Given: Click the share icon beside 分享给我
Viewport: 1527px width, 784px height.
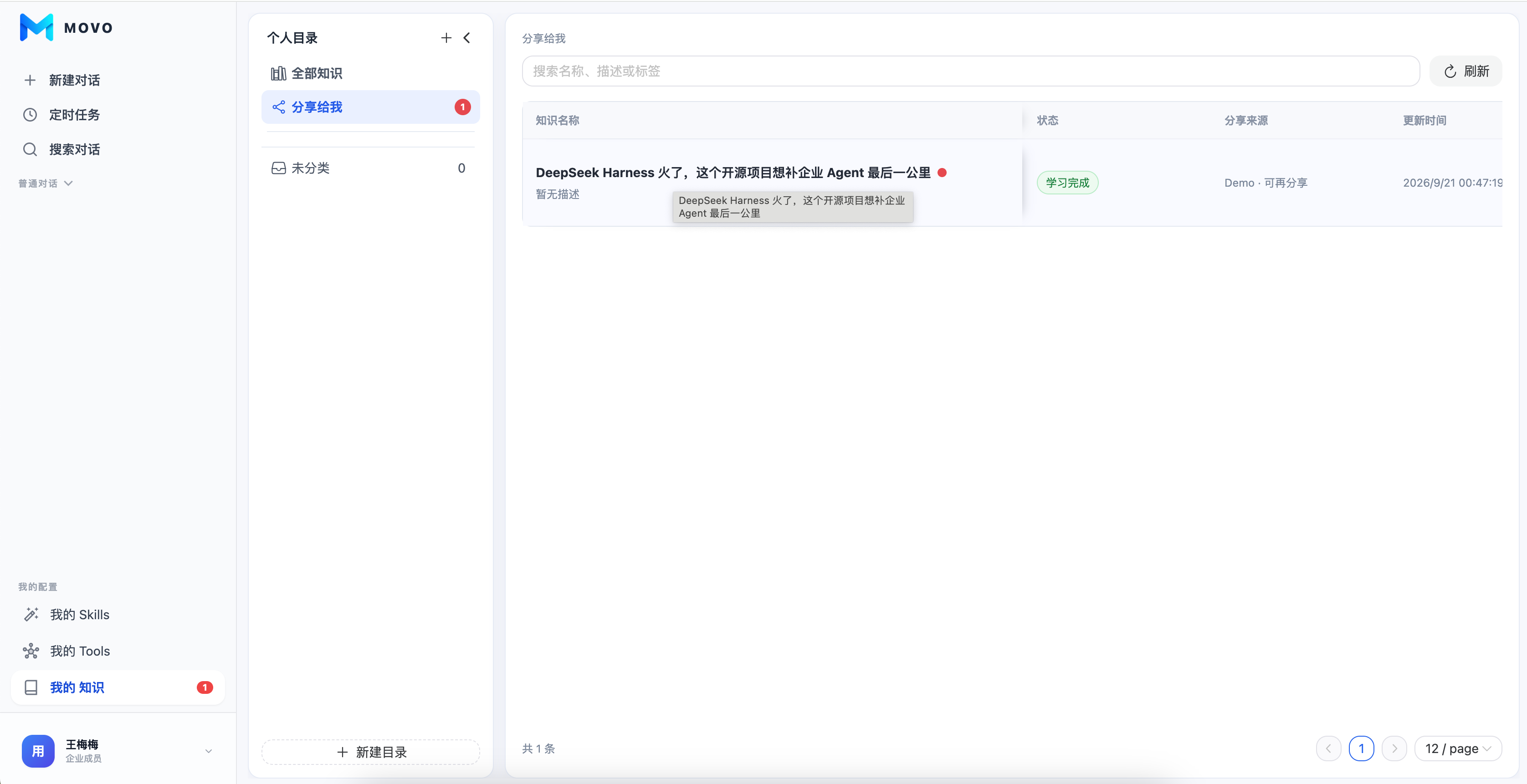Looking at the screenshot, I should [x=279, y=107].
